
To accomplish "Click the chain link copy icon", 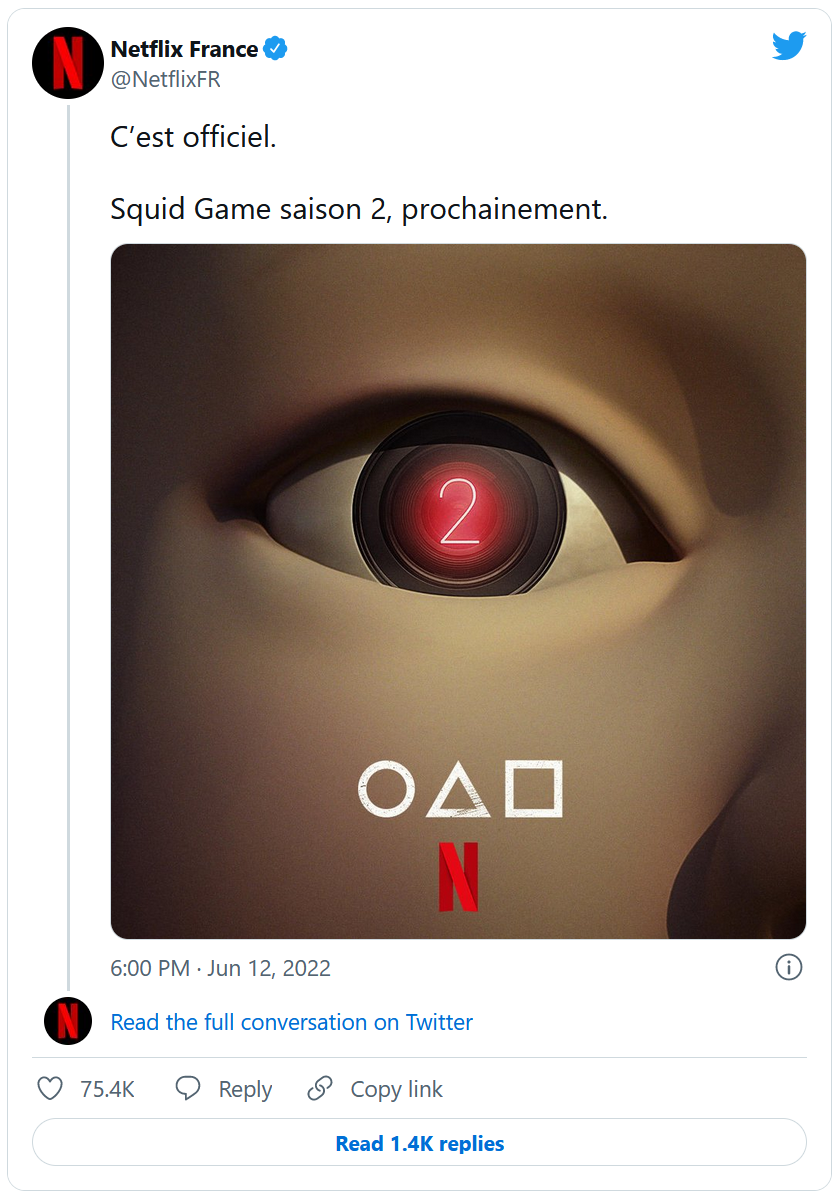I will (320, 1089).
